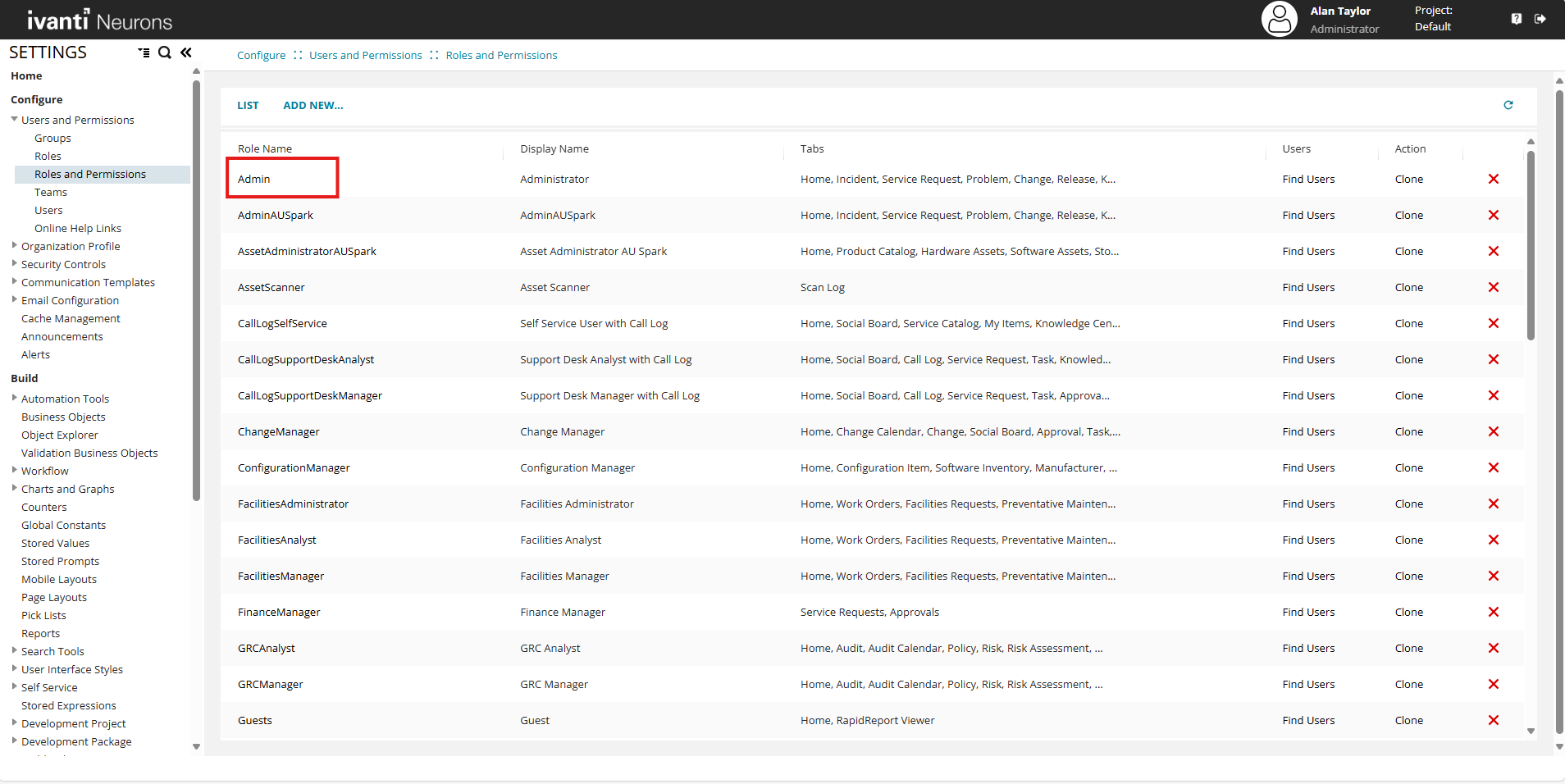Open the ADD NEW... tab
The width and height of the screenshot is (1565, 784).
[x=313, y=106]
